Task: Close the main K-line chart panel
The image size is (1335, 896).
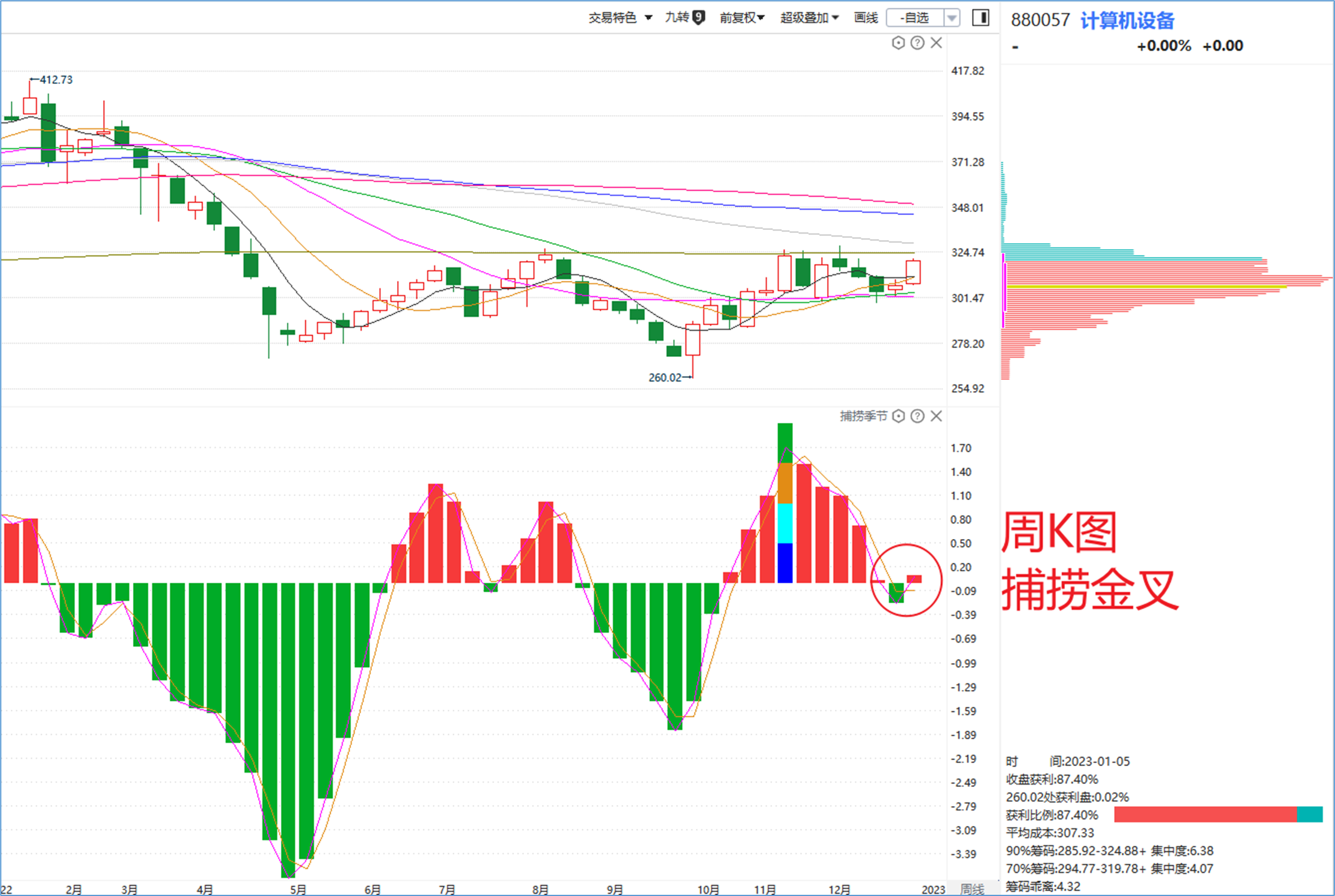Action: (936, 43)
